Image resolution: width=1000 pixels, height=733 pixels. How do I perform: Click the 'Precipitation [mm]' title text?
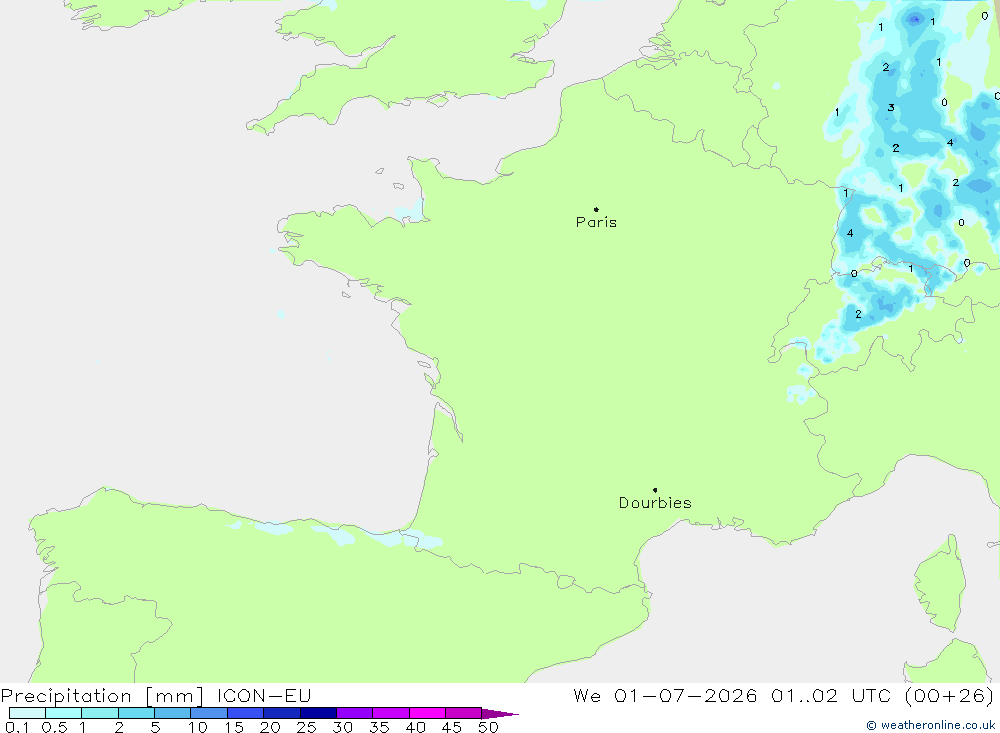pyautogui.click(x=102, y=695)
